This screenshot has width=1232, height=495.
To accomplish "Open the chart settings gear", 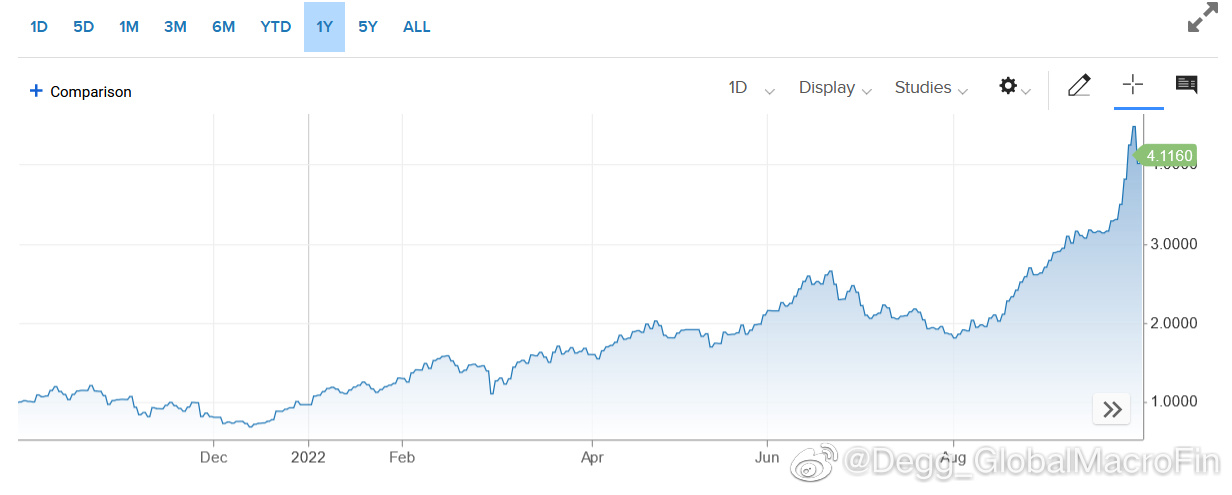I will tap(1015, 87).
